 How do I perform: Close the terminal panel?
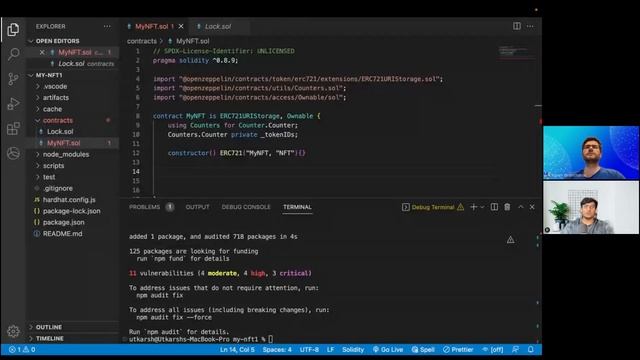click(532, 207)
